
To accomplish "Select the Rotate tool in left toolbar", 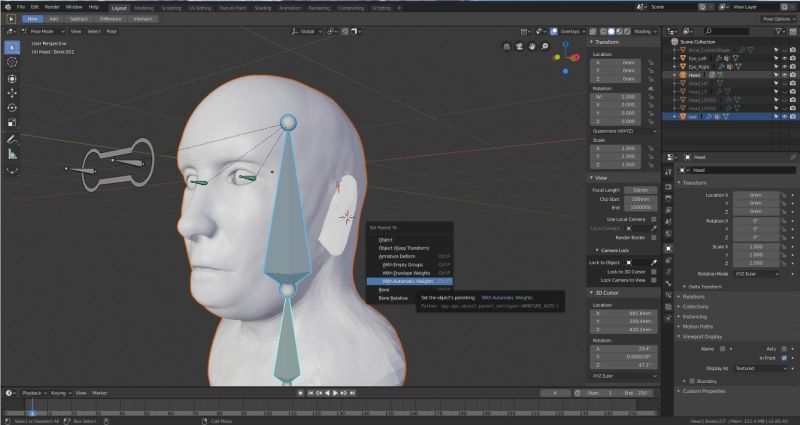I will (12, 108).
